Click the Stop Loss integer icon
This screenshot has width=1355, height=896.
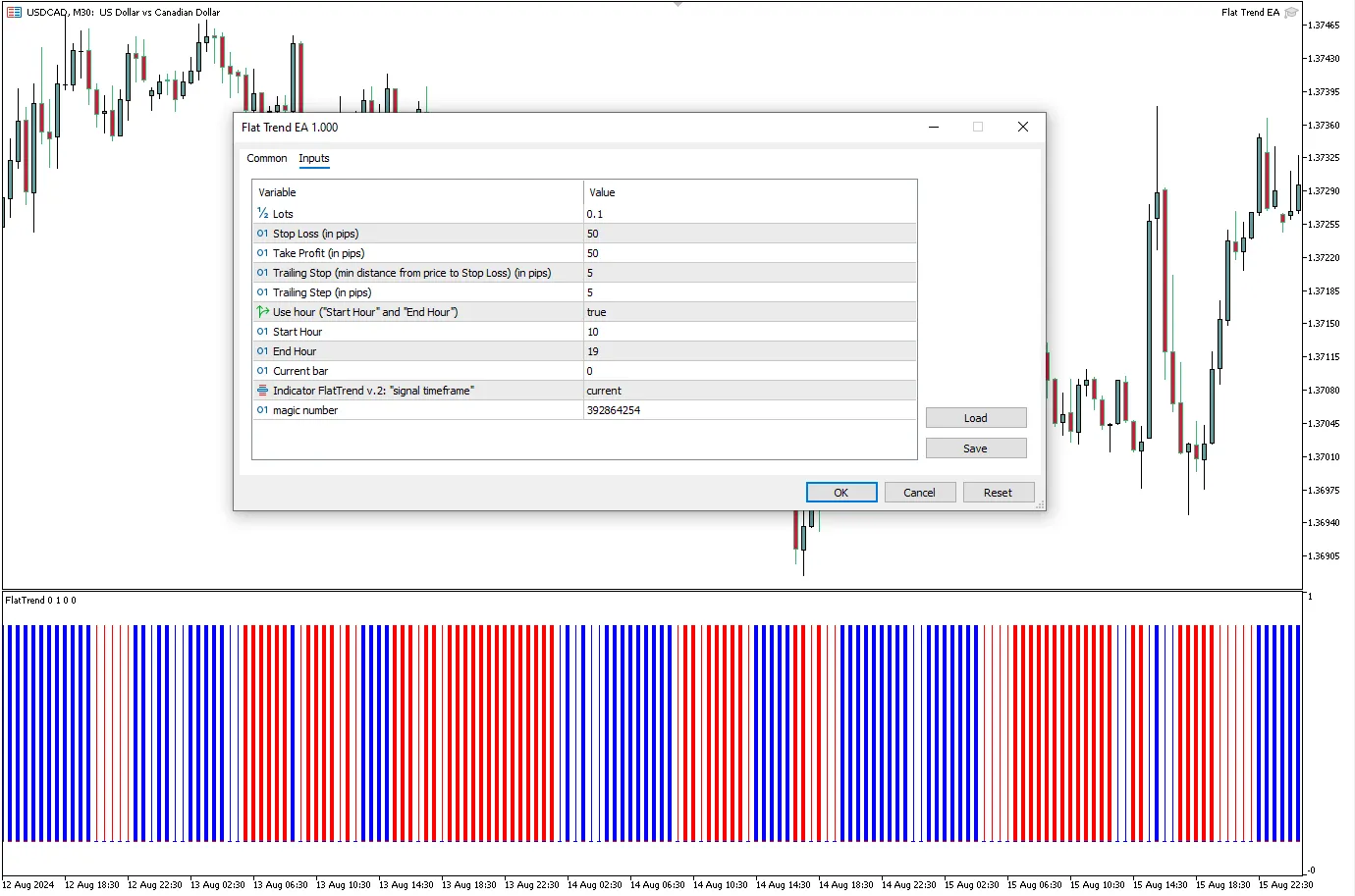pos(262,234)
